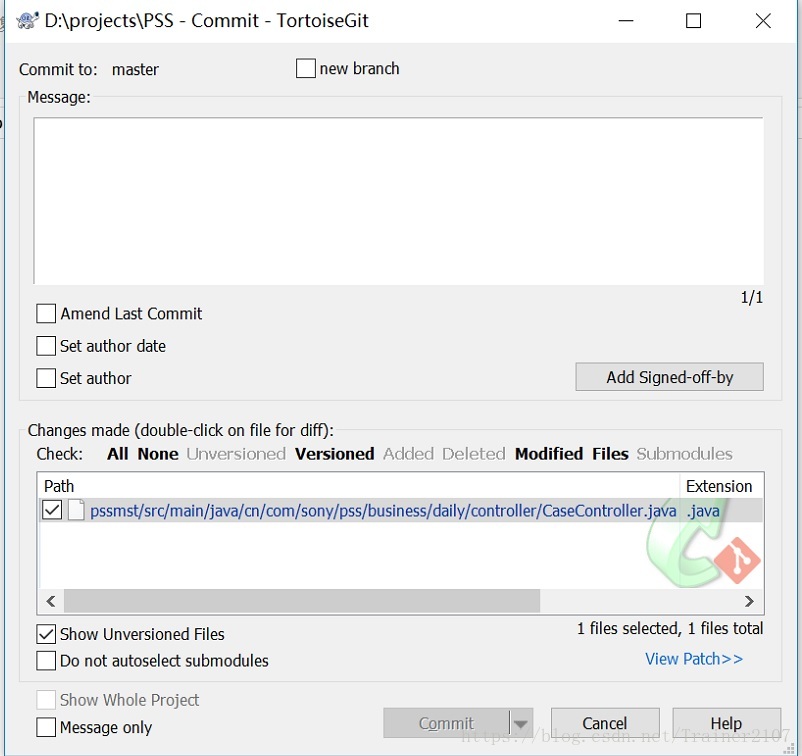Sort list by the Extension column header

click(721, 486)
